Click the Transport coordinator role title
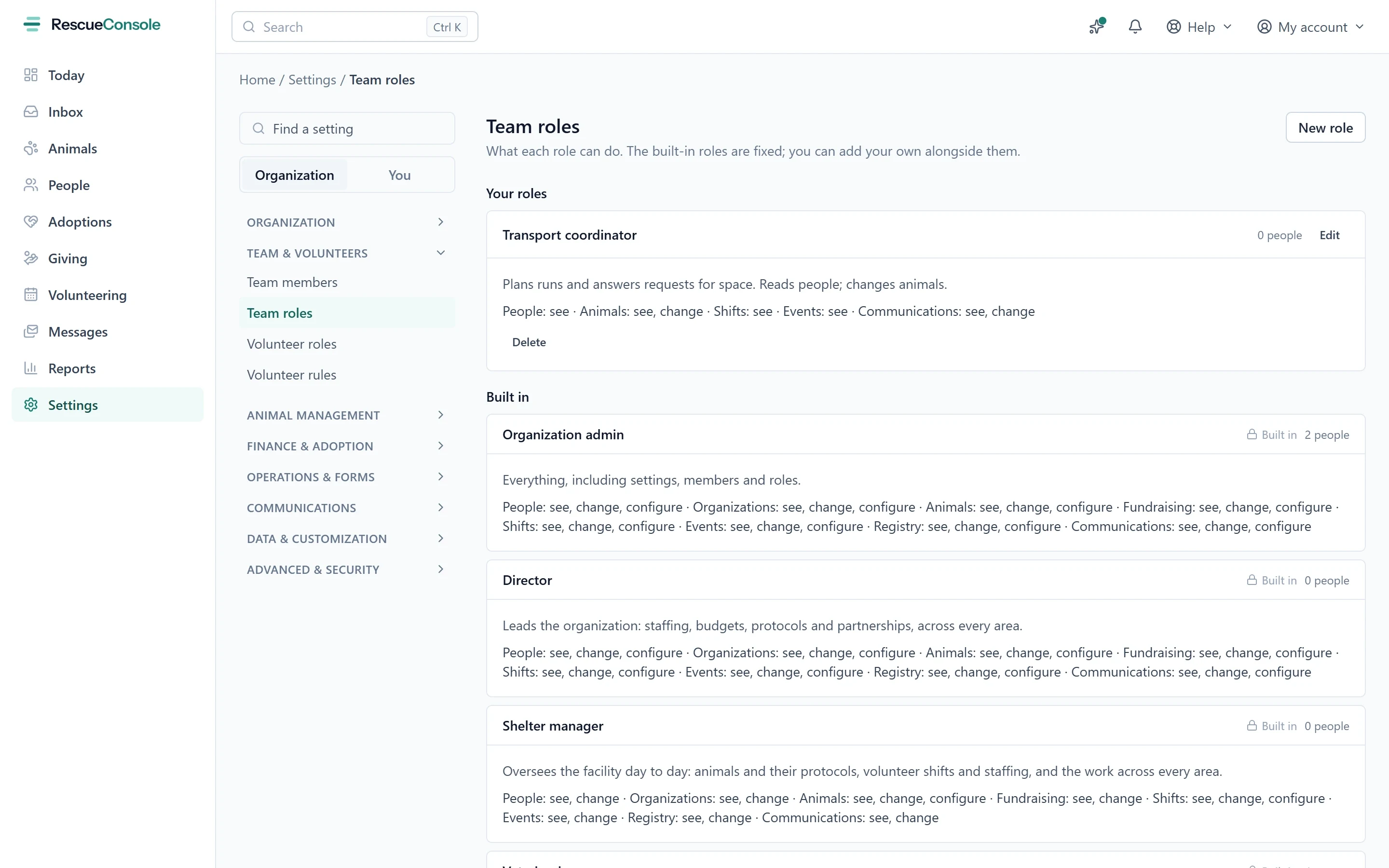Viewport: 1389px width, 868px height. 570,235
